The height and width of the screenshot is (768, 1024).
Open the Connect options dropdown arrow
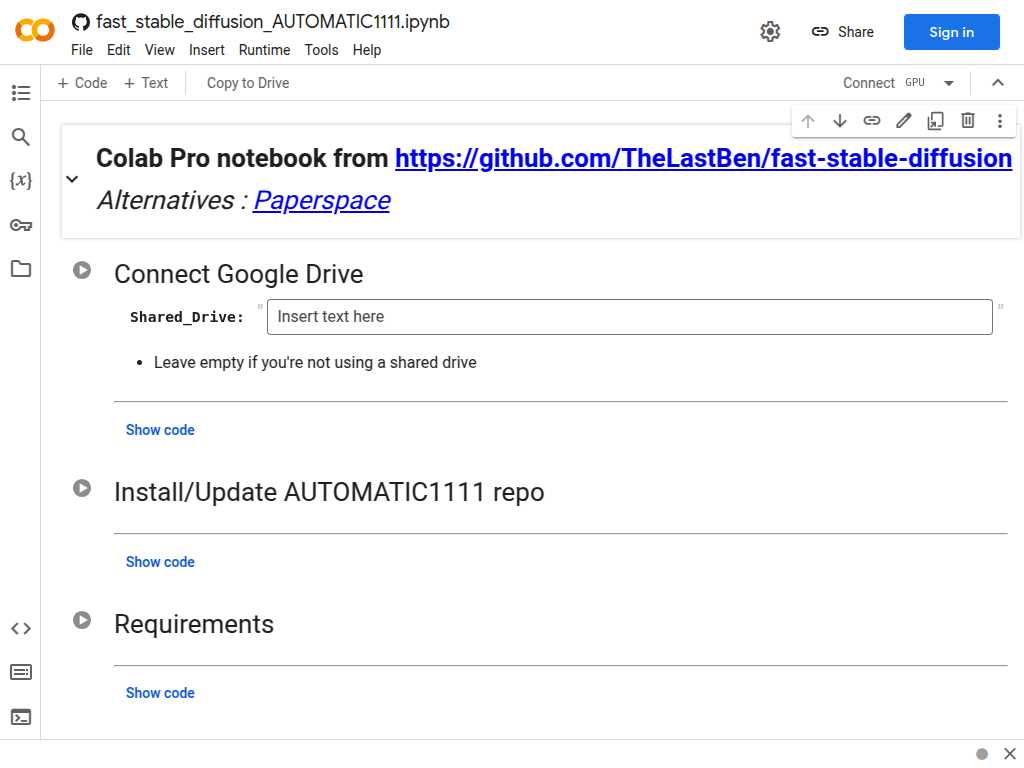tap(949, 83)
